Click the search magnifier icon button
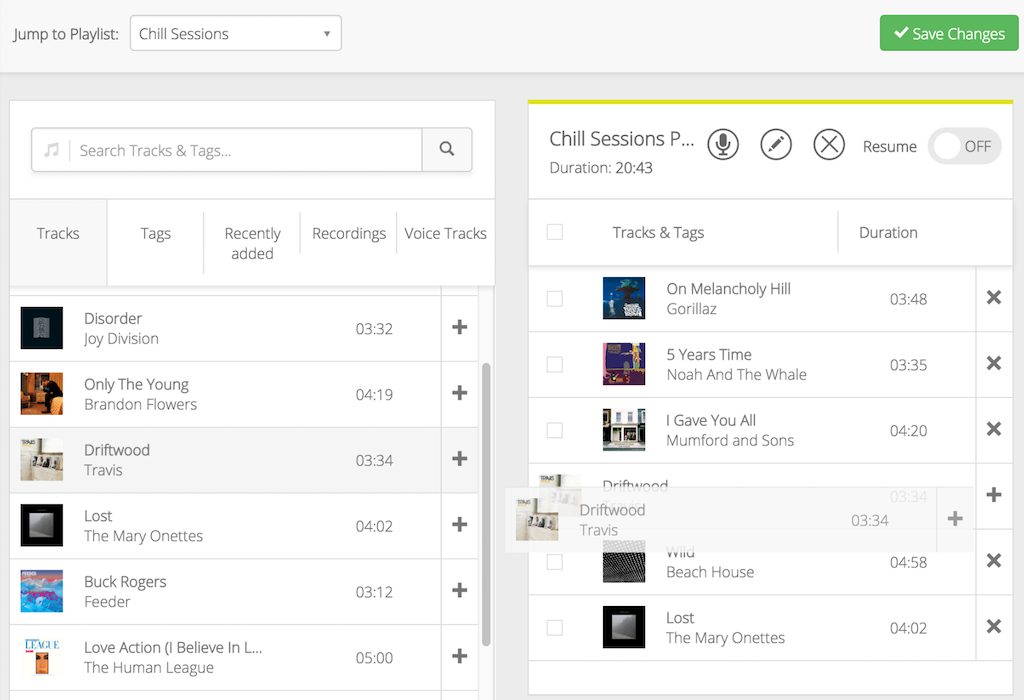 pos(447,150)
